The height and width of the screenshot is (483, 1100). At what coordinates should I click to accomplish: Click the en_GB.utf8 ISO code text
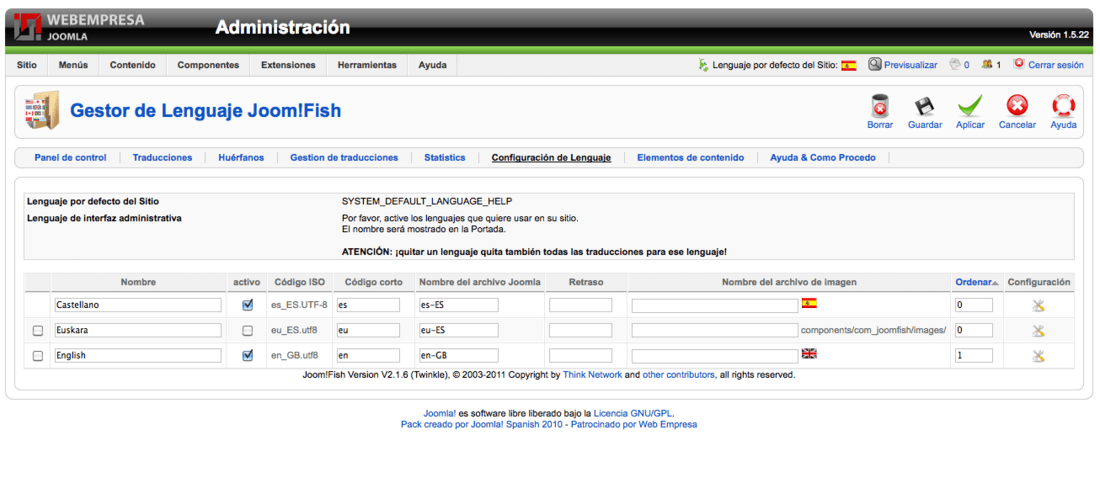click(297, 356)
